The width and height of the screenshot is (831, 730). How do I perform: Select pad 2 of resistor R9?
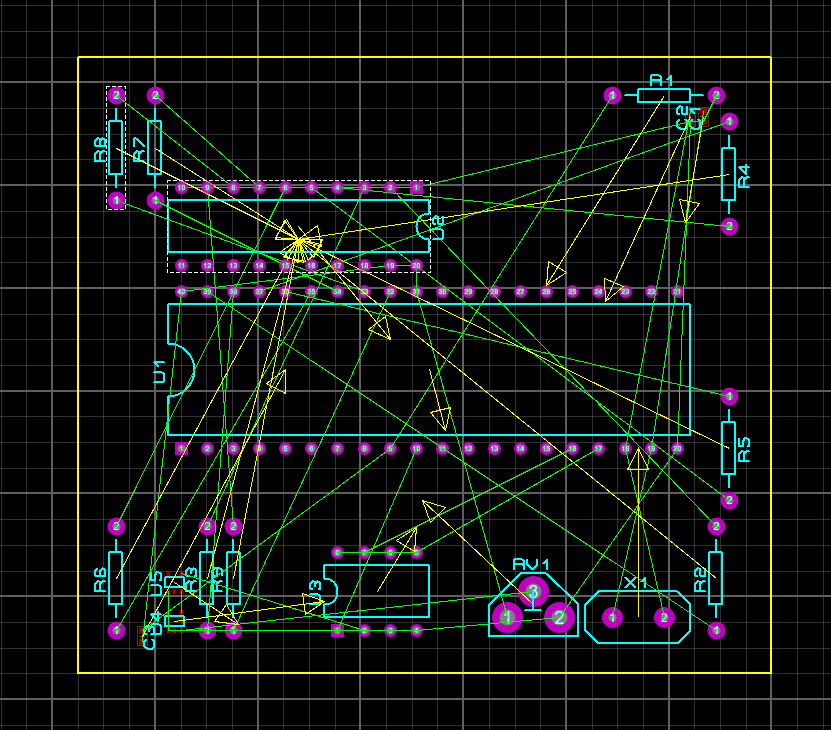[234, 526]
